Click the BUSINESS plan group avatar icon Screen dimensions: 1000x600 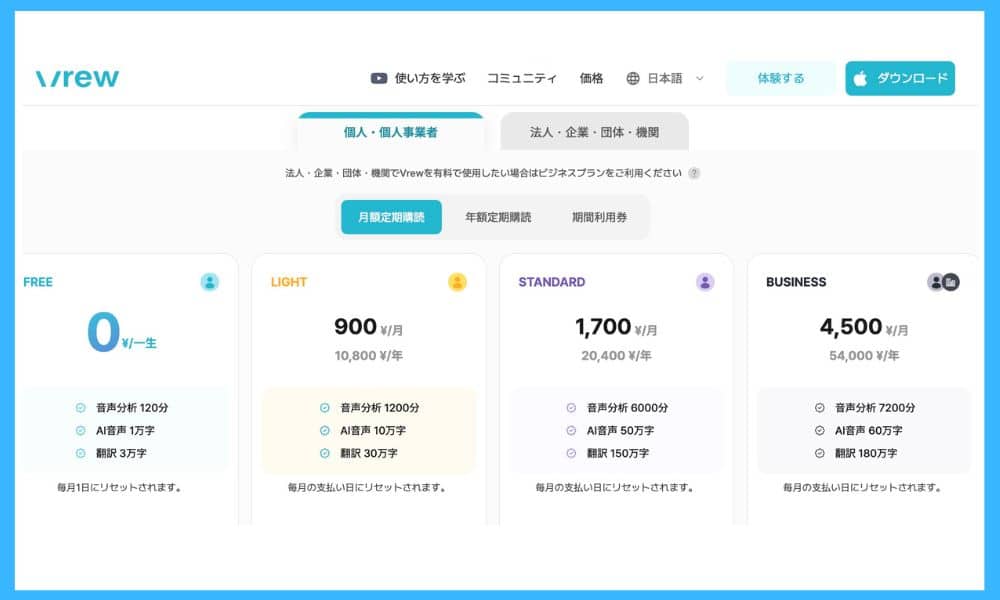(943, 282)
